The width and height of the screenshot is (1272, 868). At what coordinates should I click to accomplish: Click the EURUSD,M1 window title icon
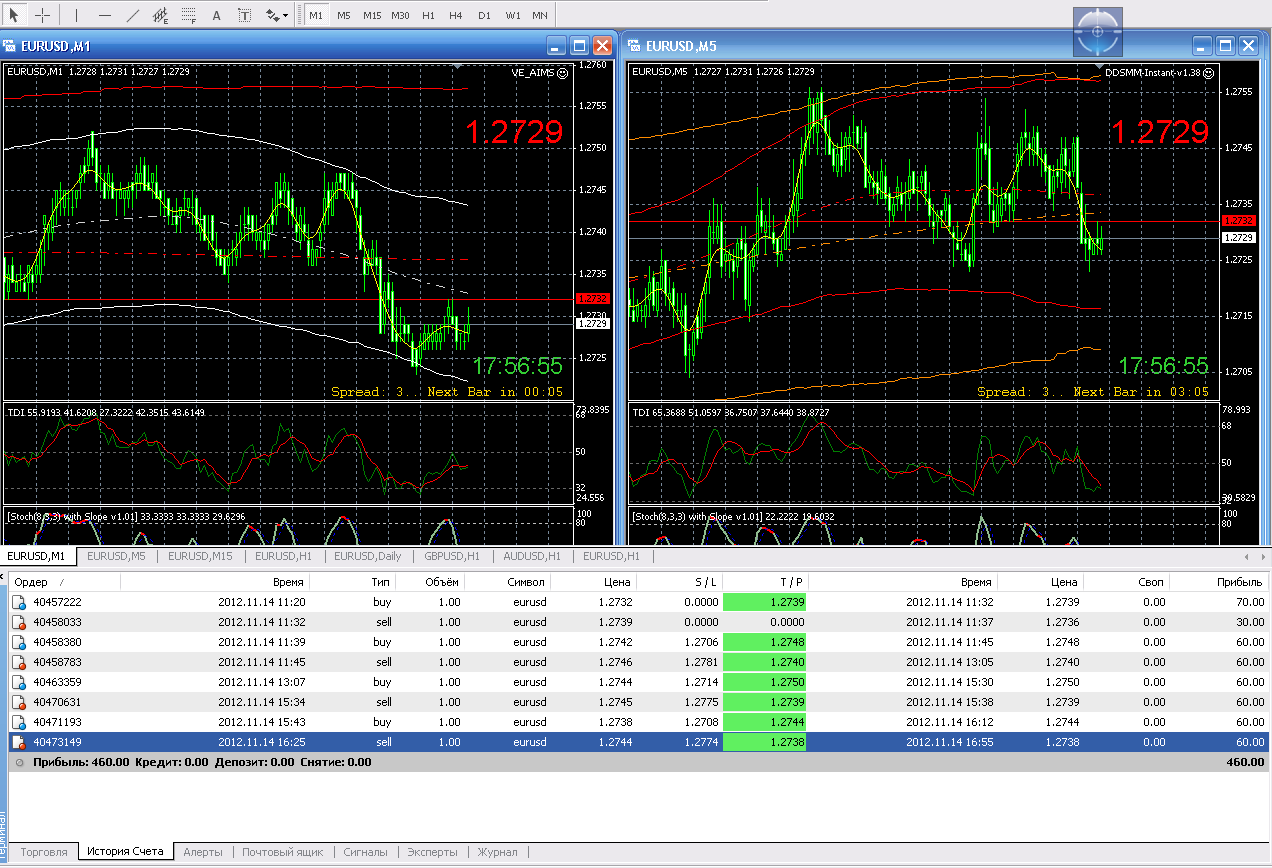[x=10, y=46]
